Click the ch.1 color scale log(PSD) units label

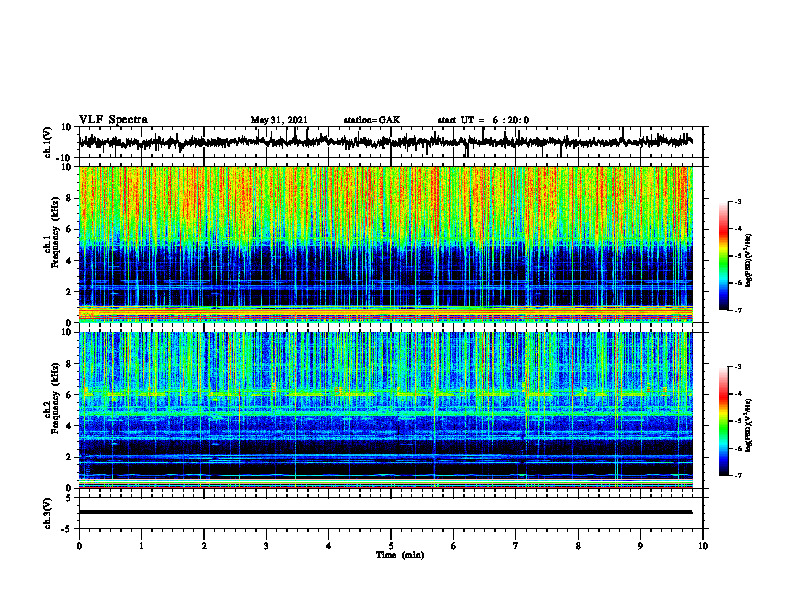tap(749, 261)
